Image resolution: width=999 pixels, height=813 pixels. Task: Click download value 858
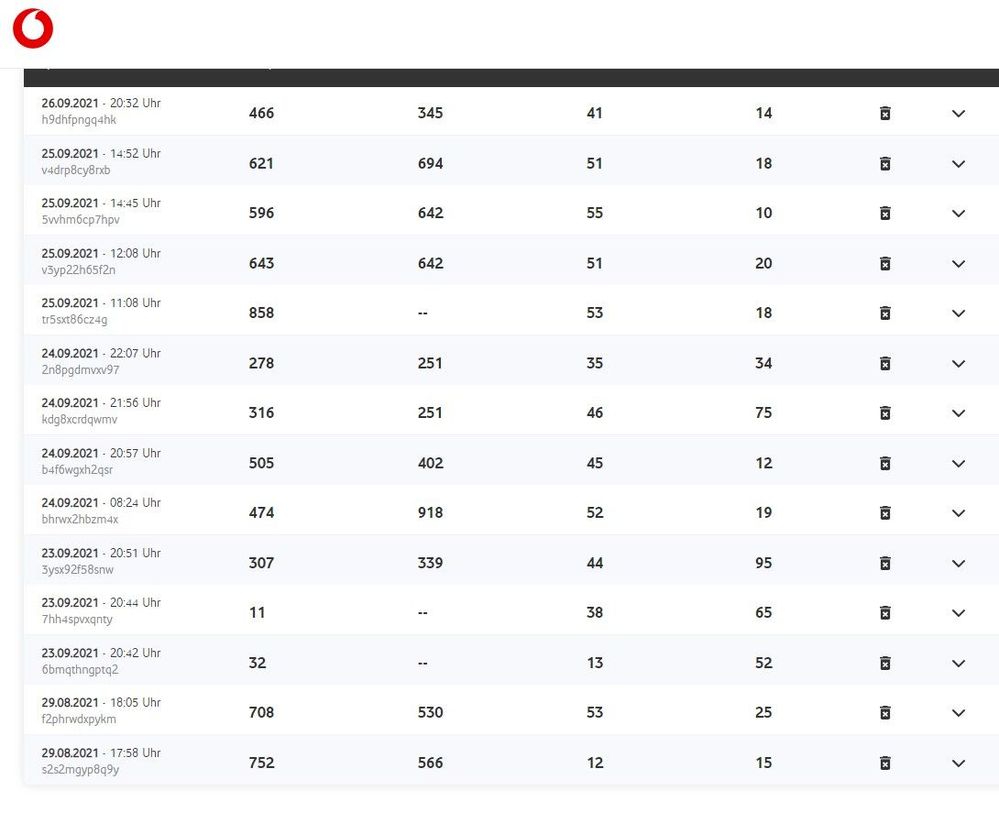tap(261, 313)
